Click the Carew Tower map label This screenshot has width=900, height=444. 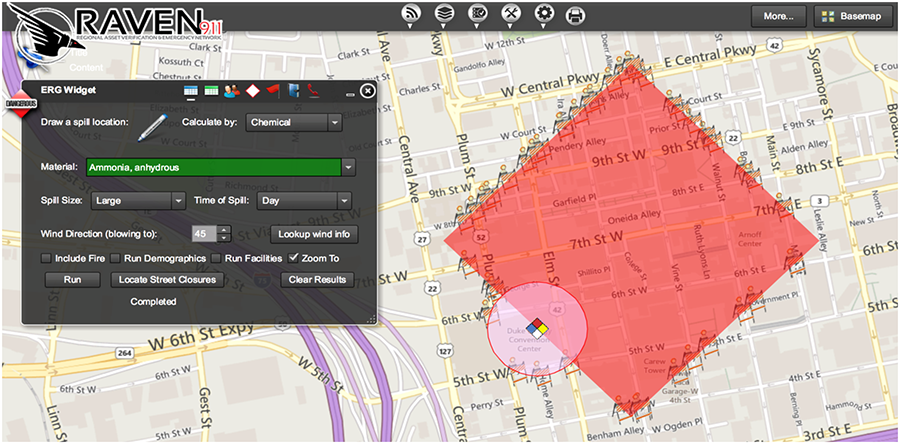[654, 366]
